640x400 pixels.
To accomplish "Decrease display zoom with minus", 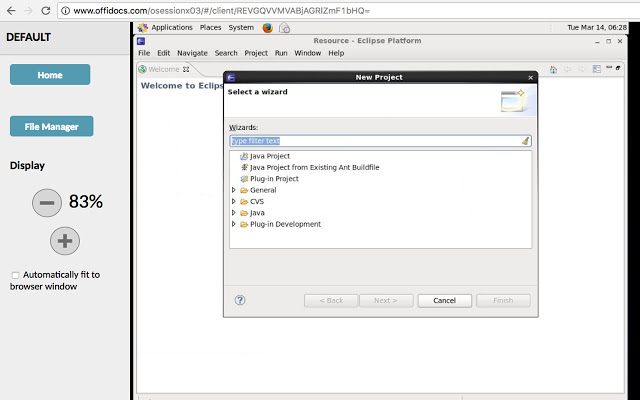I will pyautogui.click(x=47, y=202).
